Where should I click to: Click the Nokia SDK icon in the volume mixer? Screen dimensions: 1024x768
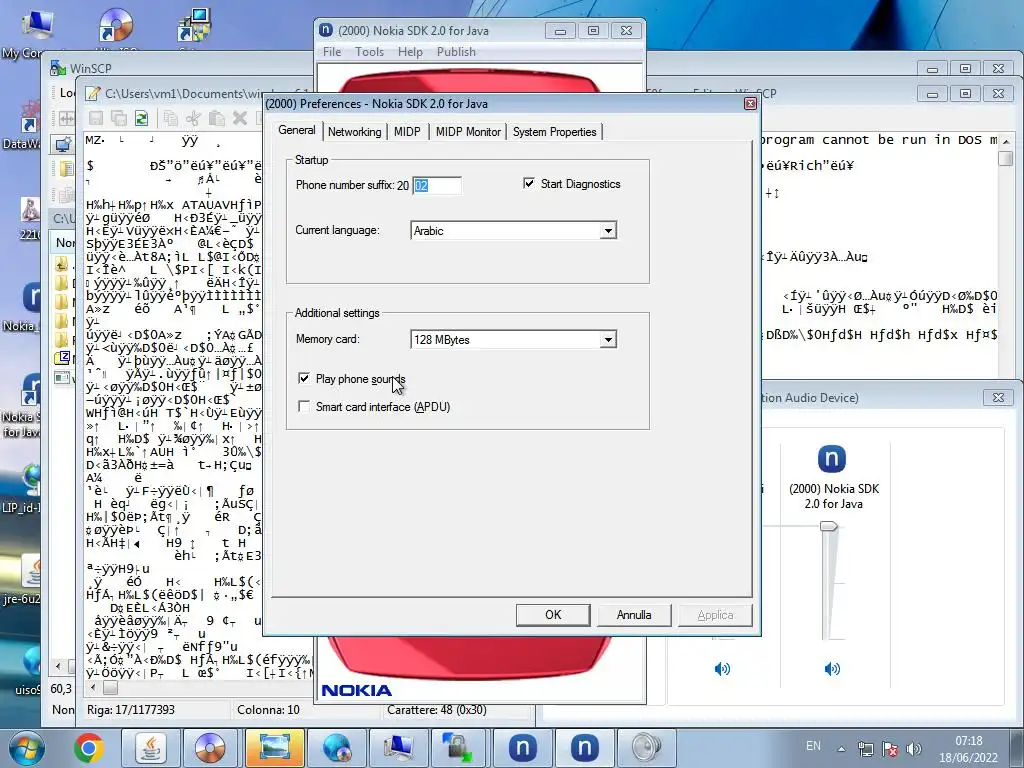tap(831, 458)
